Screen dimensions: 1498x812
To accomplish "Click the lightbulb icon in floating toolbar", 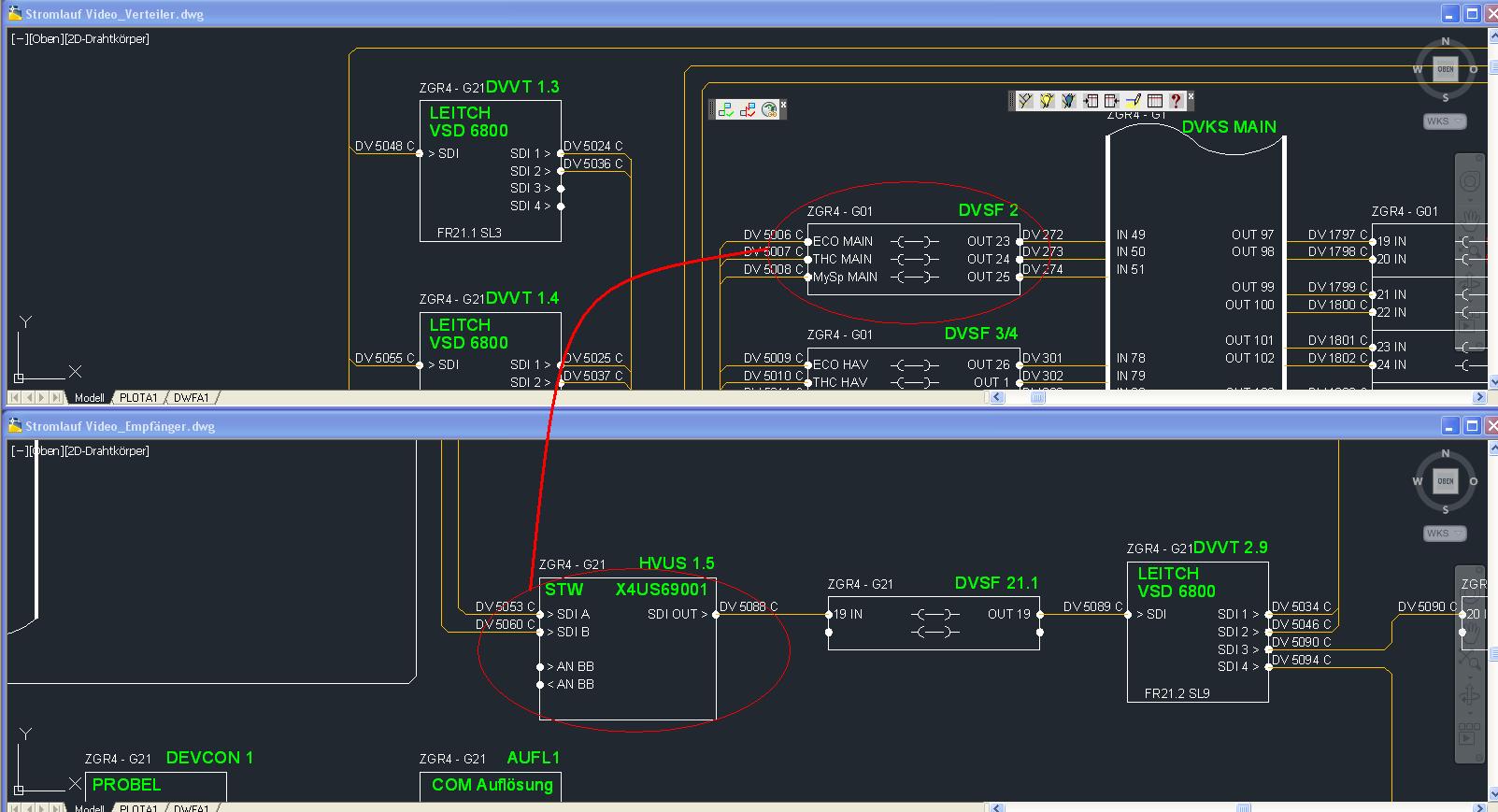I will [1047, 101].
